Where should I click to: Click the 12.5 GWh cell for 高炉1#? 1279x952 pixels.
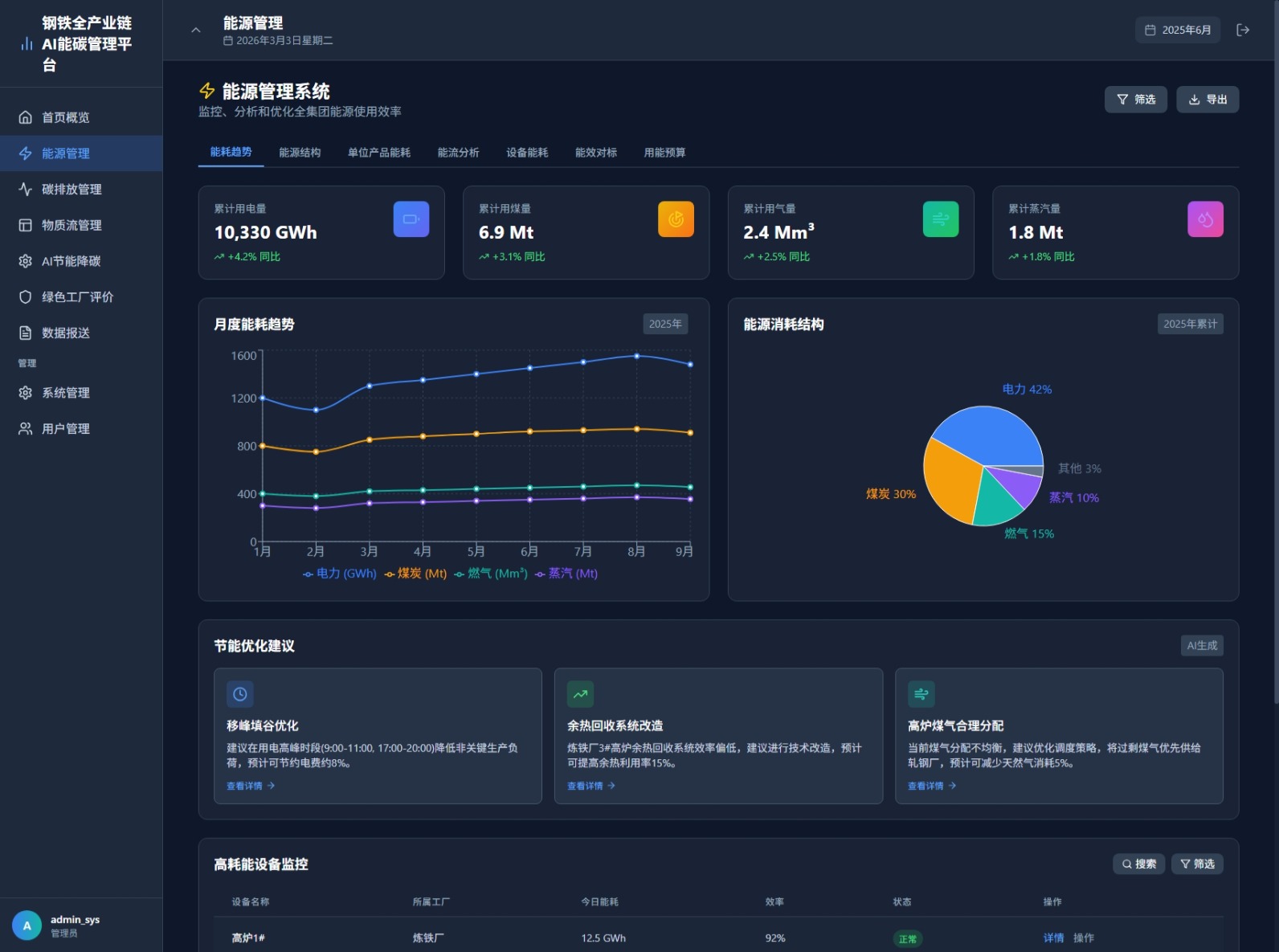[x=603, y=938]
